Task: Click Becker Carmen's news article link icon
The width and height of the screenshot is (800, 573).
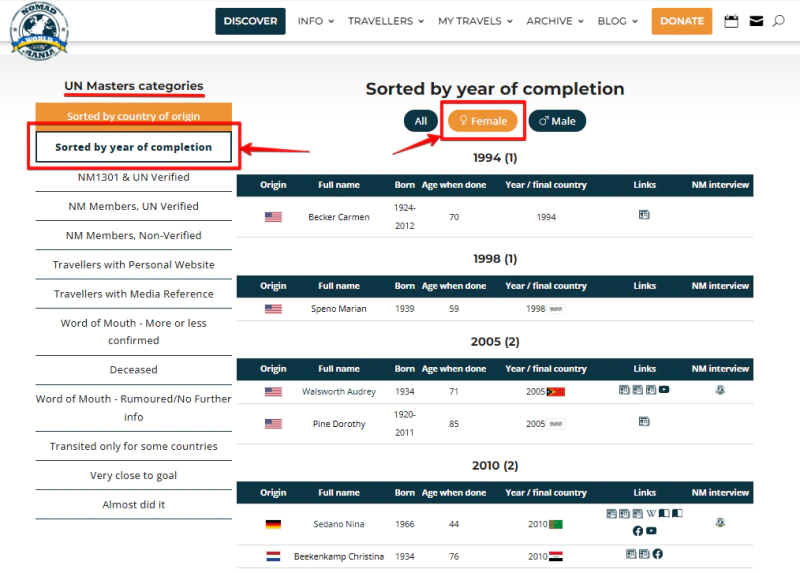Action: pos(644,215)
